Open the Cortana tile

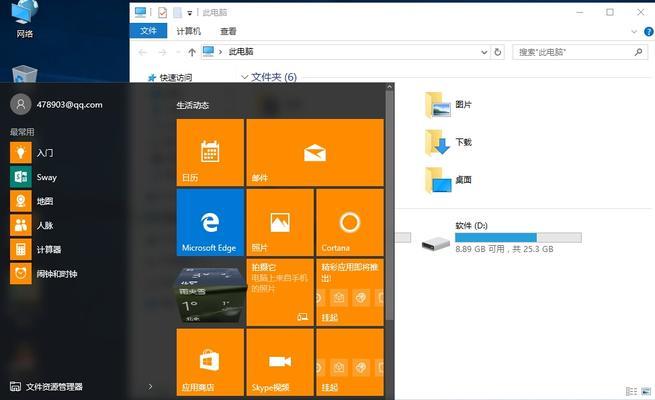click(x=350, y=222)
